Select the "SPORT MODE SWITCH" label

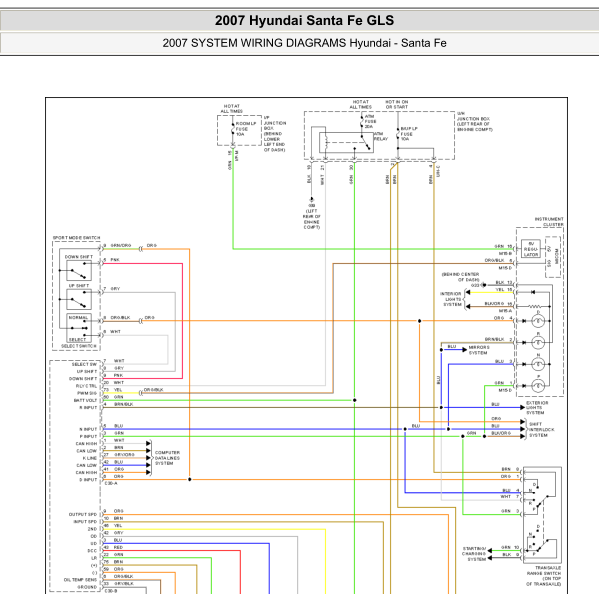(x=76, y=238)
